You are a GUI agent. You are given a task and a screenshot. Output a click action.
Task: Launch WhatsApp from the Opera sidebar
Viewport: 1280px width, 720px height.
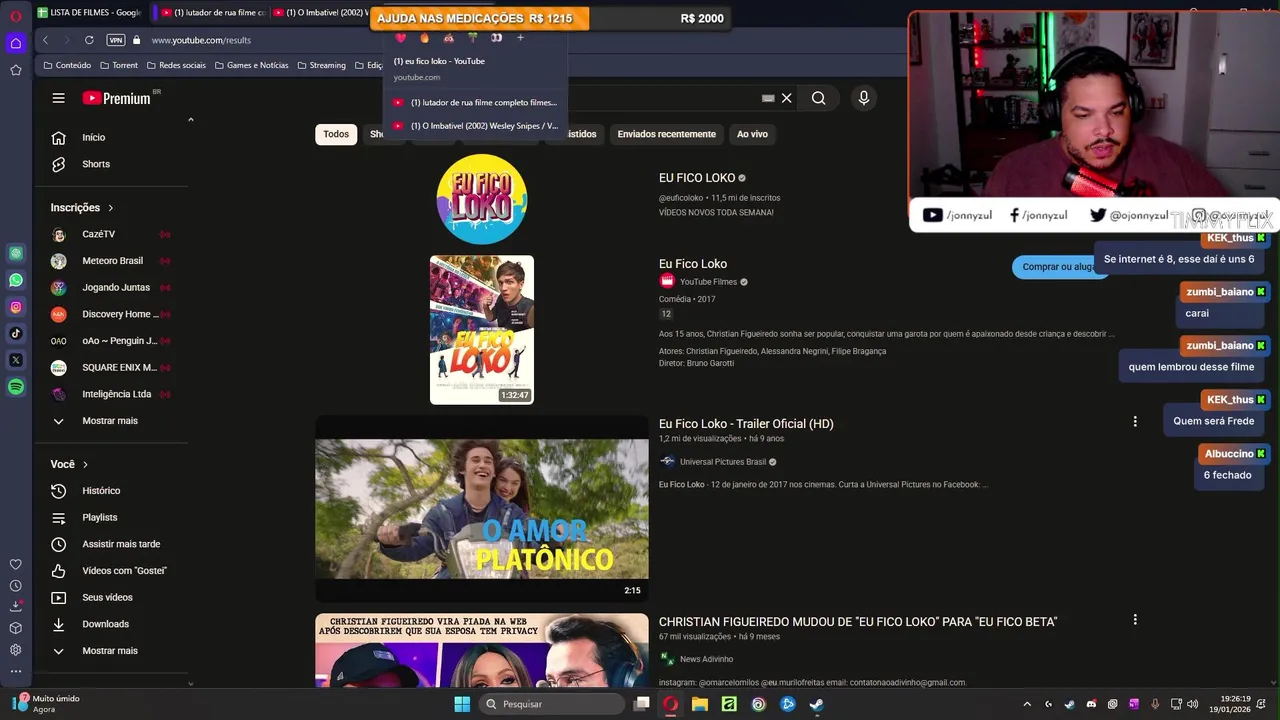pos(15,280)
